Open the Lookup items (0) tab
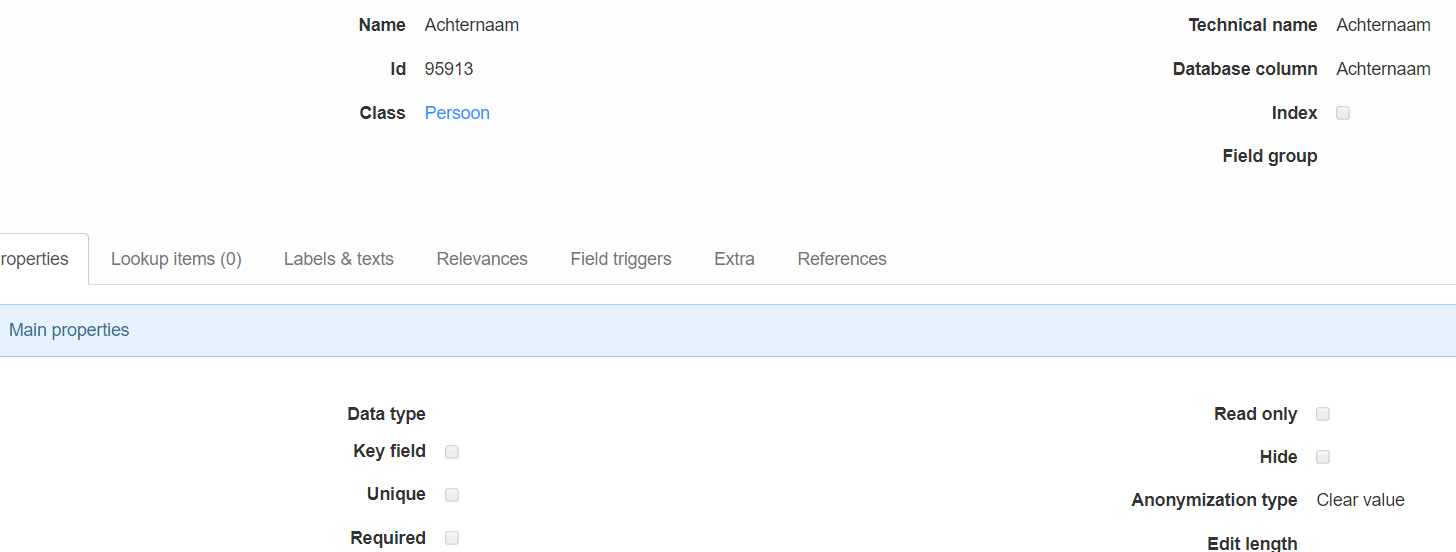This screenshot has height=552, width=1456. coord(176,259)
